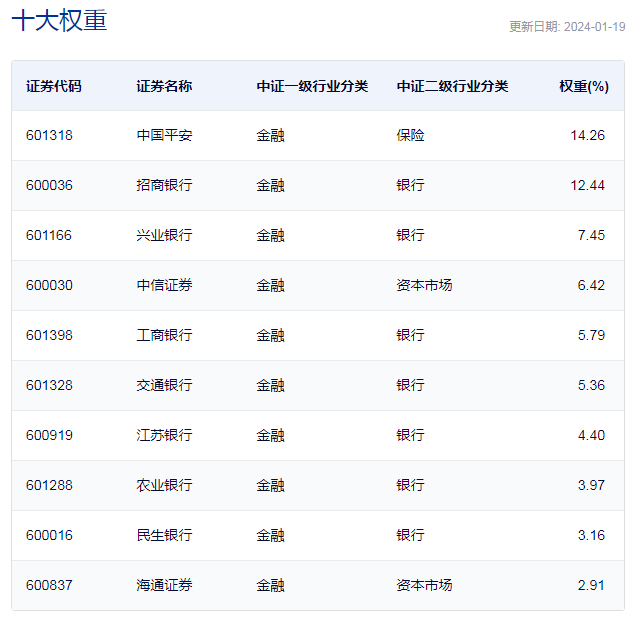Click 银行 in the 农业银行 row
631x621 pixels.
(x=410, y=485)
